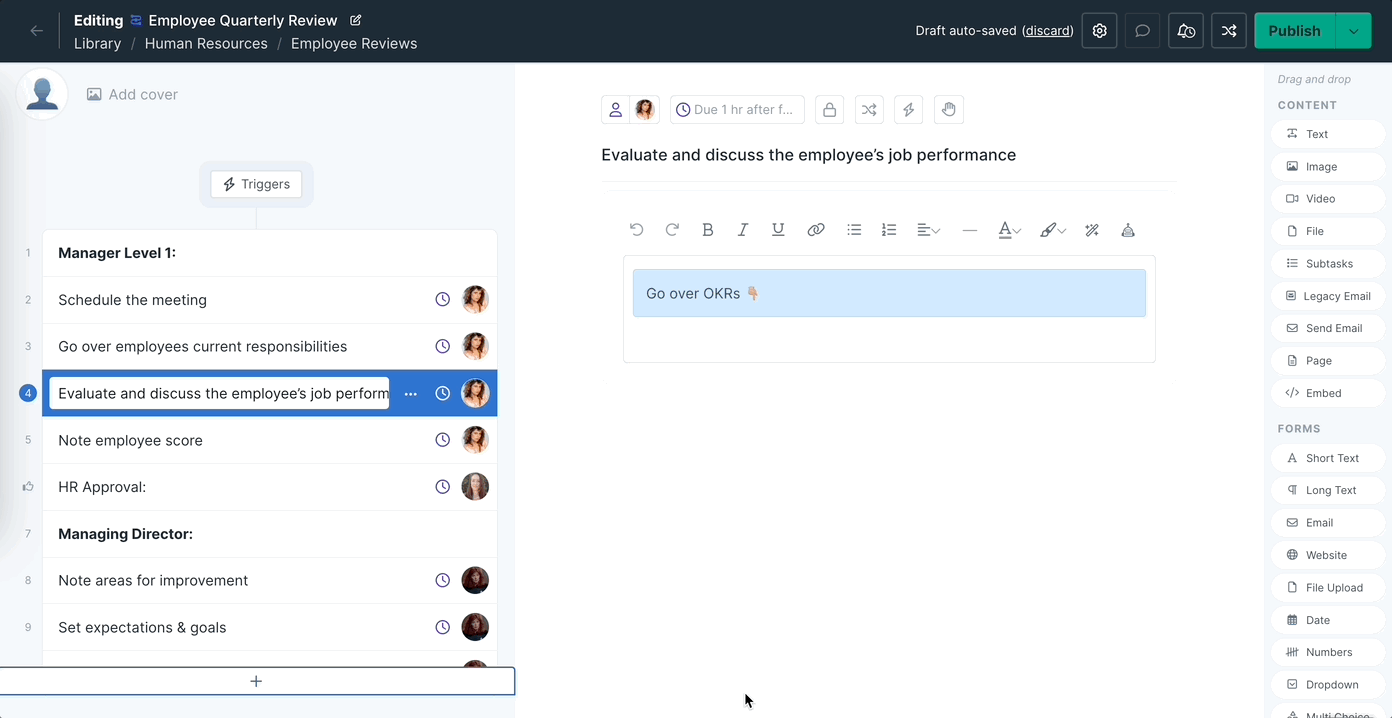Toggle bold formatting
This screenshot has height=718, width=1392.
(x=708, y=230)
